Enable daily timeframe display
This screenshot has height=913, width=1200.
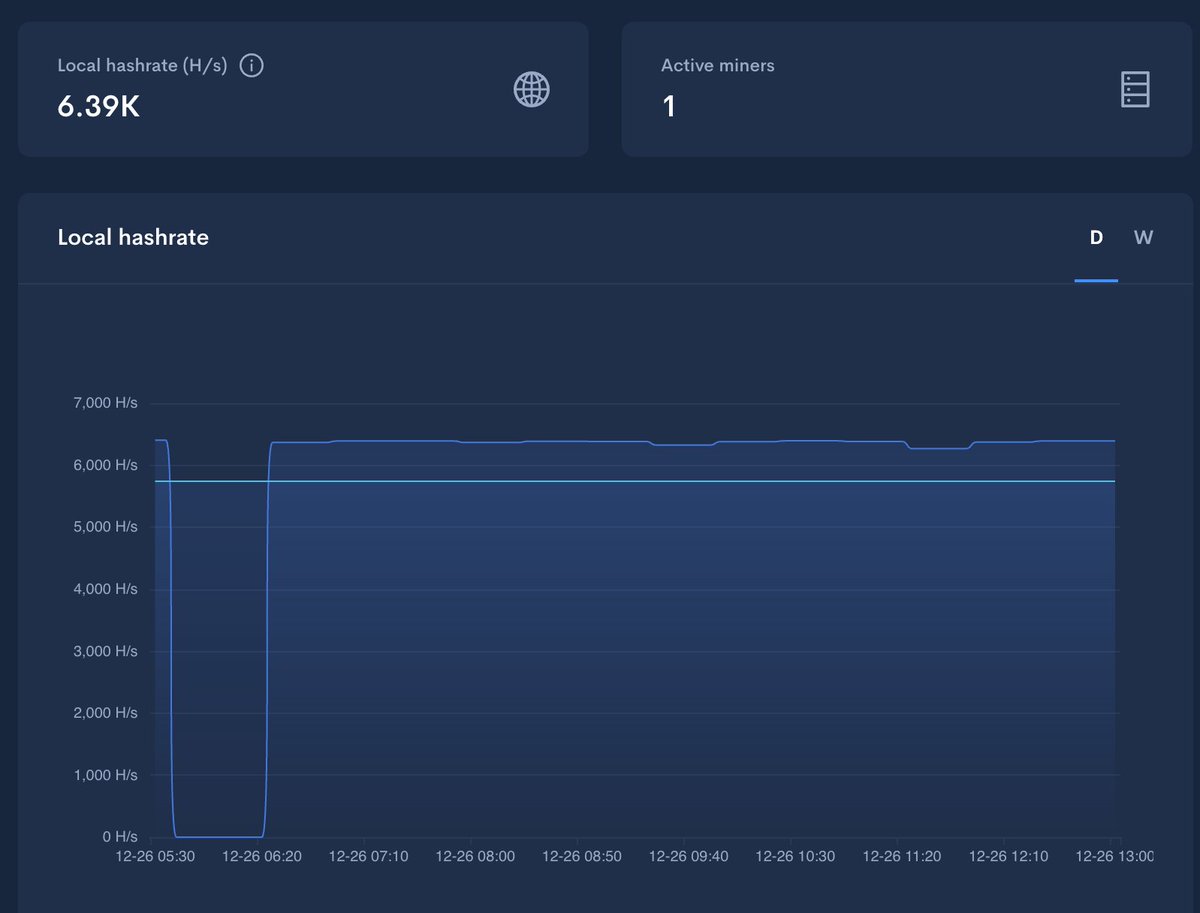(1096, 237)
